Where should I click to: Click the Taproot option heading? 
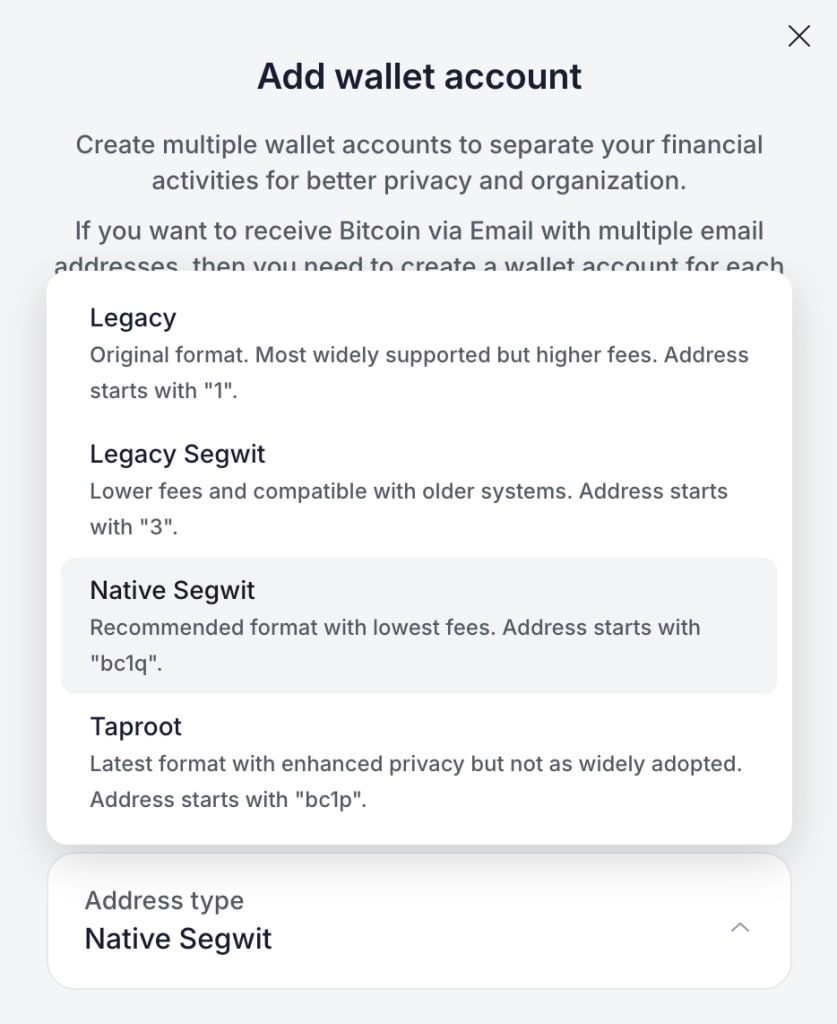135,727
